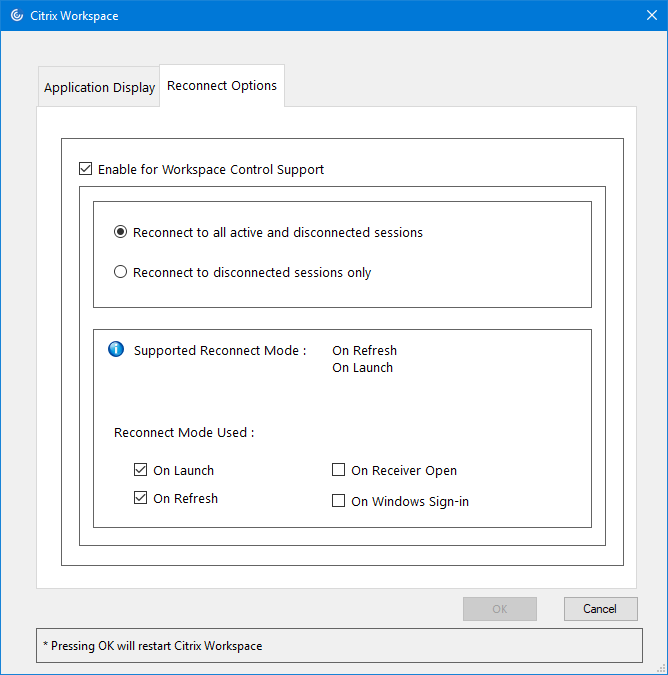Click the blue information icon
Screen dimensions: 668x675
tap(116, 349)
